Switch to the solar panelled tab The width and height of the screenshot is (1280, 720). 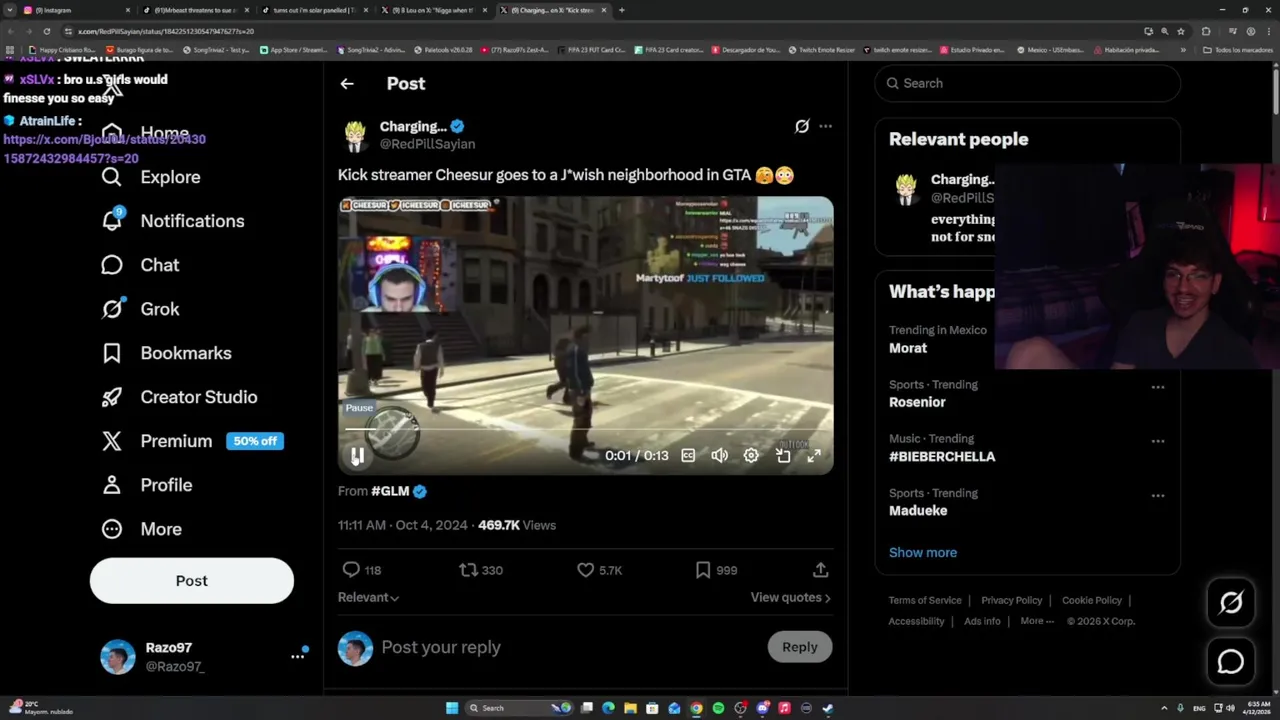pos(314,10)
